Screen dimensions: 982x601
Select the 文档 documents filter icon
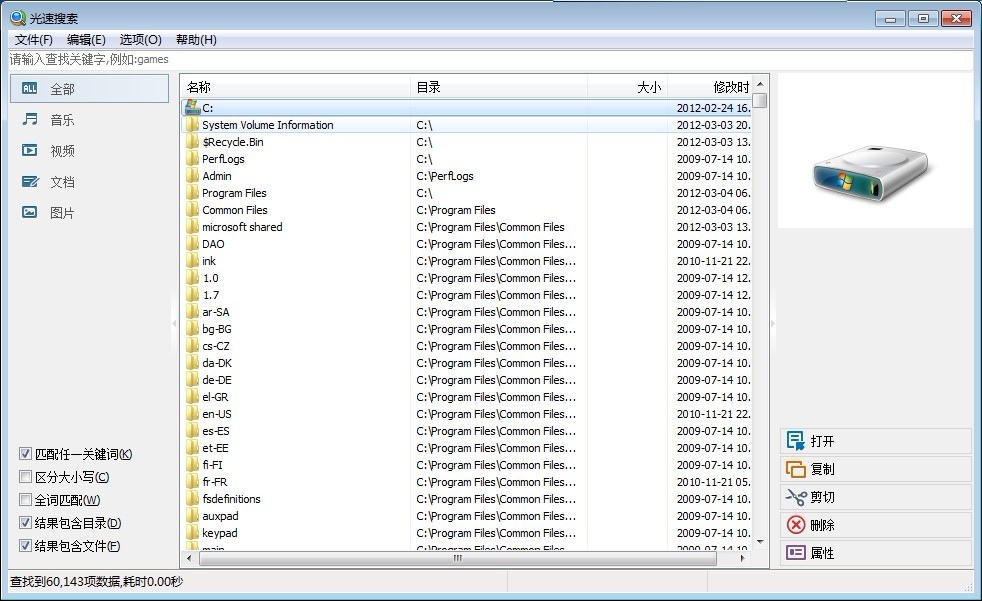coord(30,182)
